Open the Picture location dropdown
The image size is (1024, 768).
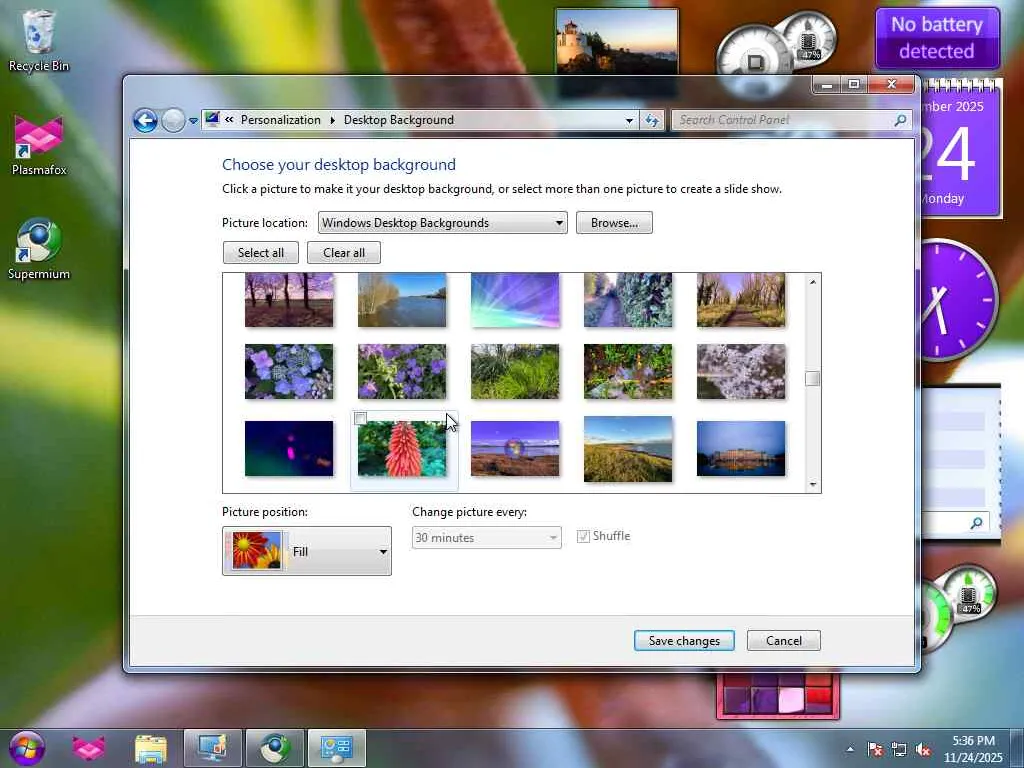(442, 223)
